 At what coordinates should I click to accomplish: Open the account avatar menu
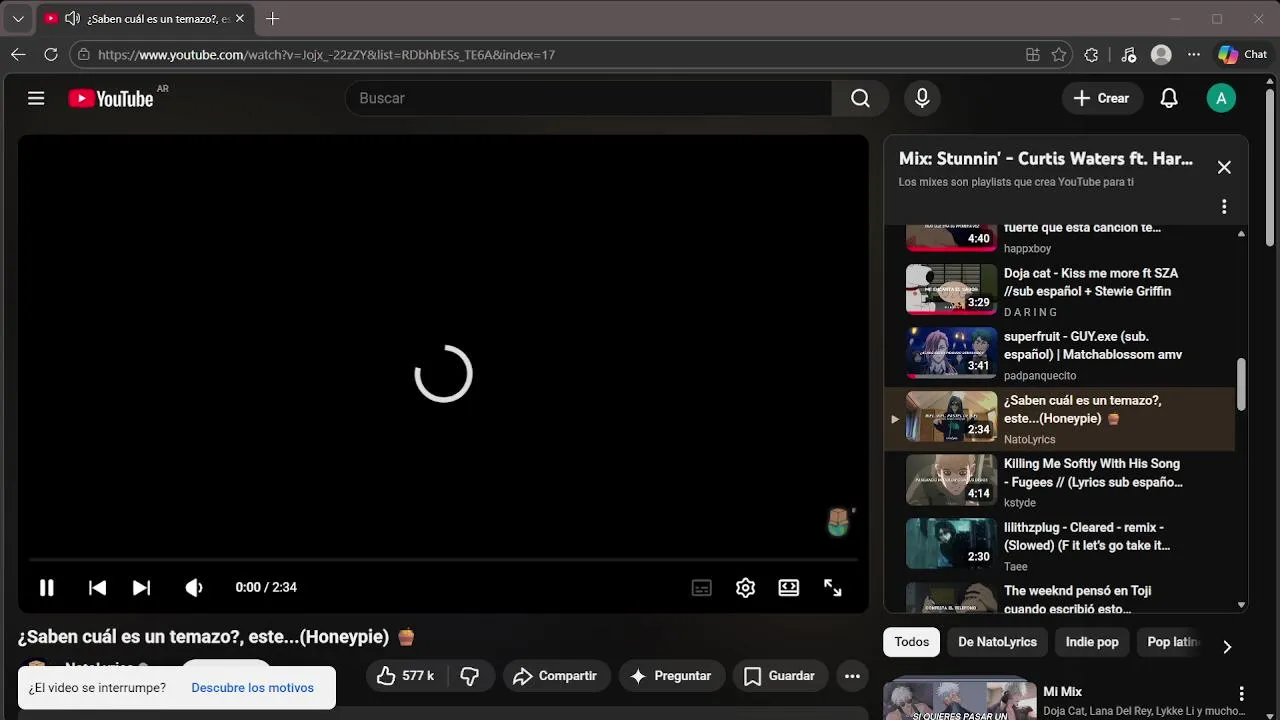[x=1221, y=98]
